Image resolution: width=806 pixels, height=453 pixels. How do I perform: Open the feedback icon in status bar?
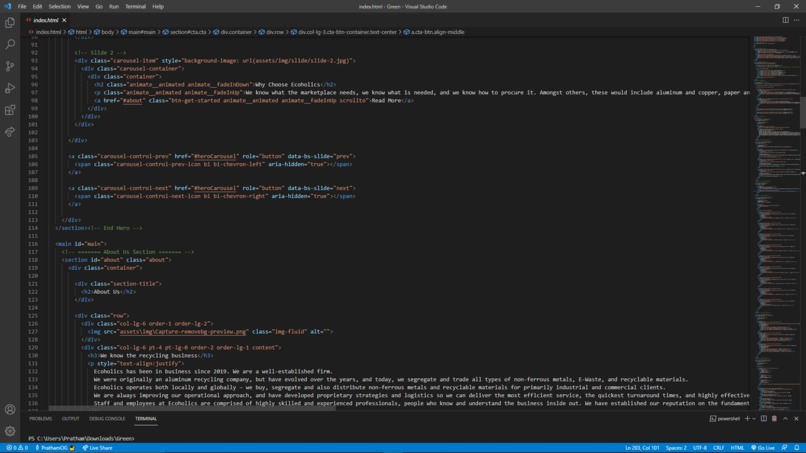click(784, 448)
